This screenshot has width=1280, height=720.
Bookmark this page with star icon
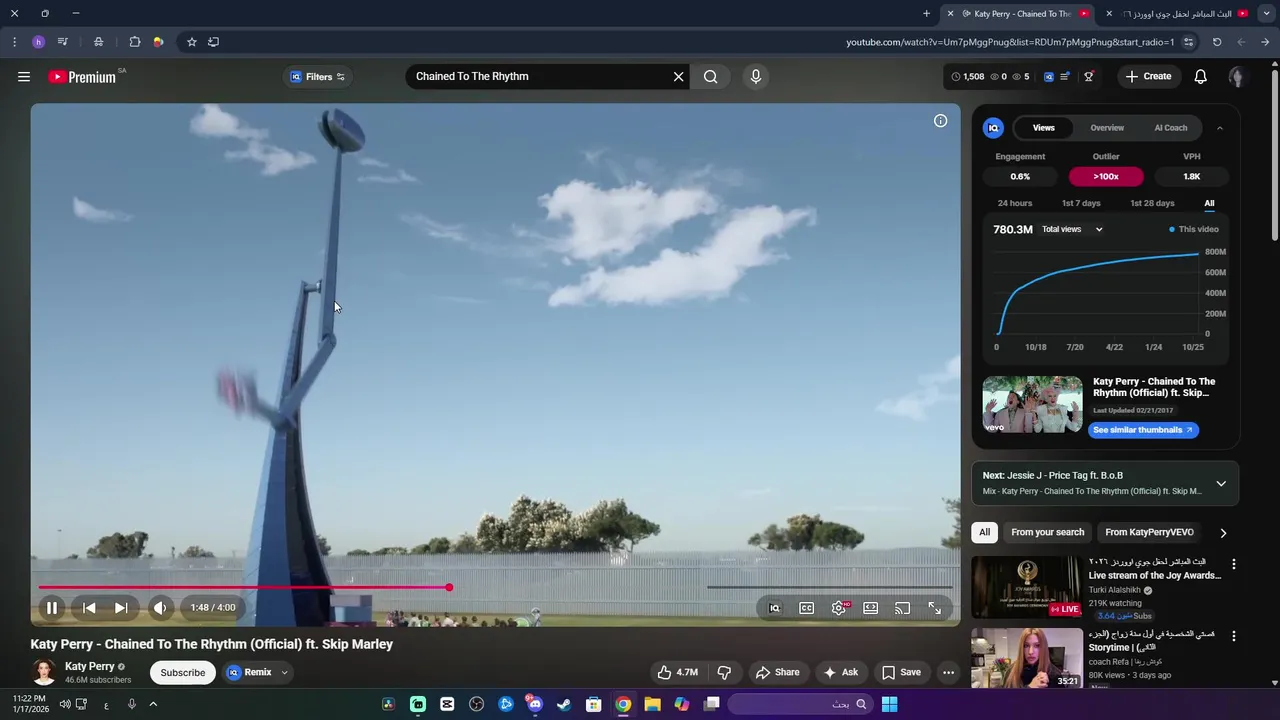click(191, 42)
